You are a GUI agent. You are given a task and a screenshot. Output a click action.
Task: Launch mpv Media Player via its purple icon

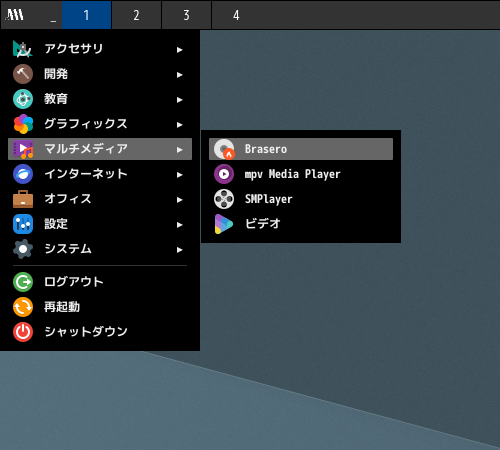224,174
